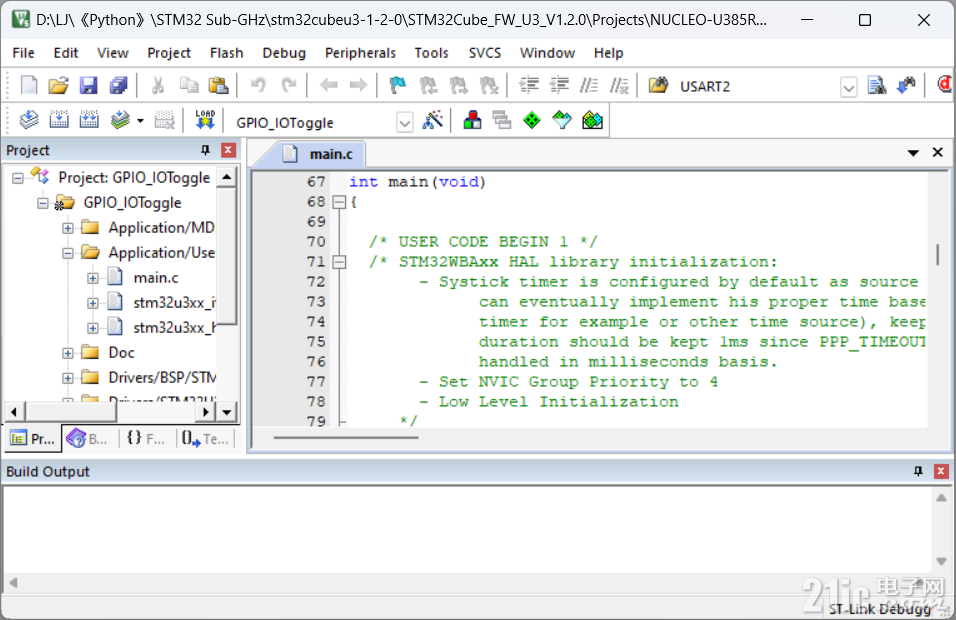Viewport: 956px width, 620px height.
Task: Open the Debug menu
Action: pyautogui.click(x=284, y=53)
